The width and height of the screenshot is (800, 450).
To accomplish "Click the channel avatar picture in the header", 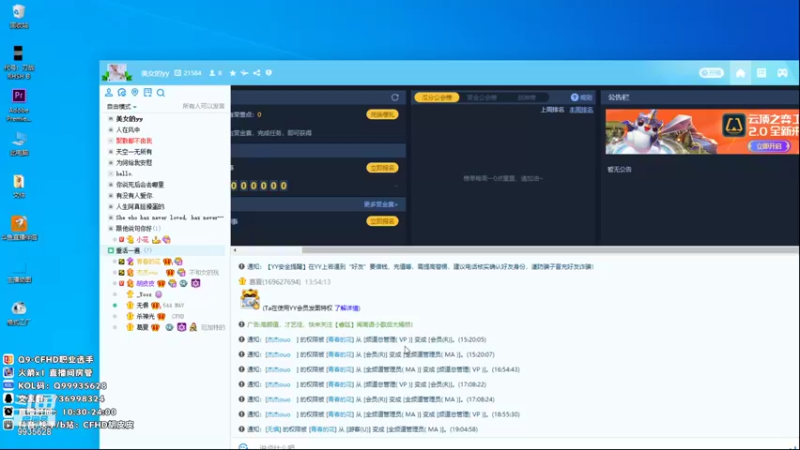I will pyautogui.click(x=117, y=73).
